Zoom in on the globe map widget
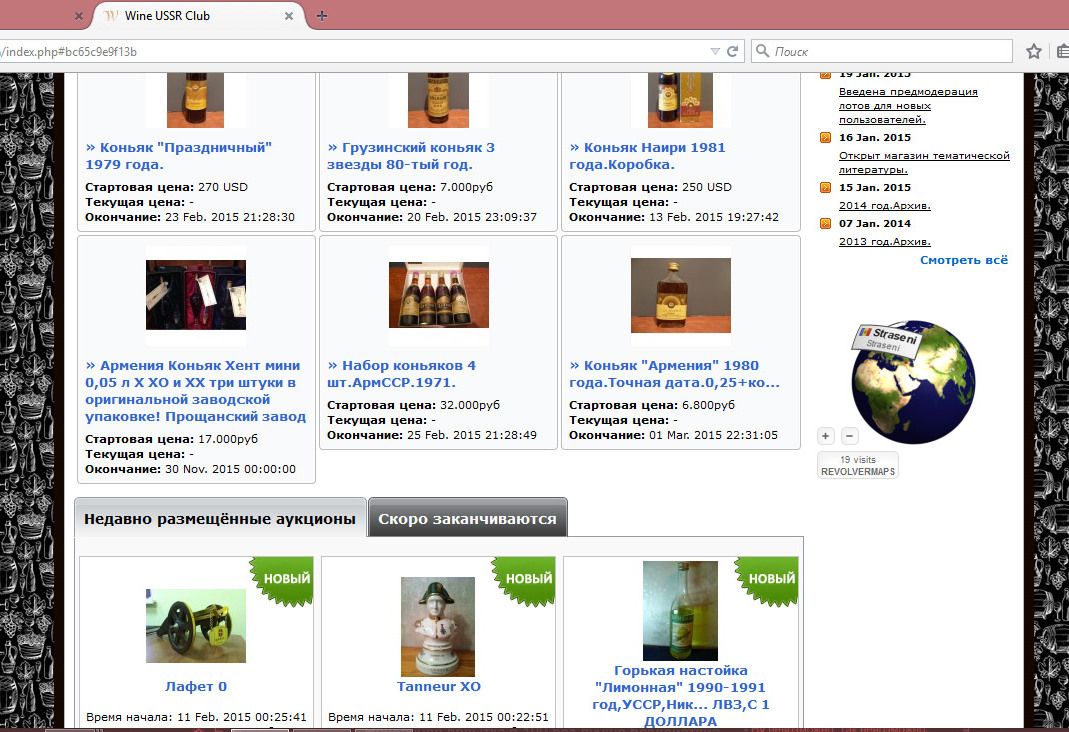The width and height of the screenshot is (1069, 732). [826, 436]
